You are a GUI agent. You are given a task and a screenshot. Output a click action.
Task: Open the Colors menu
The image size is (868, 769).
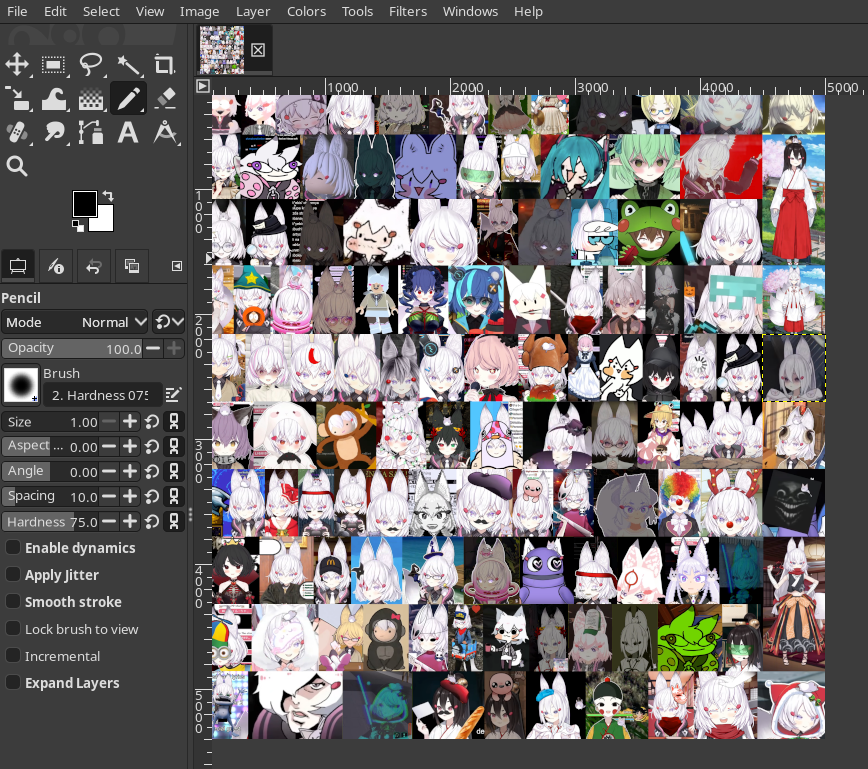[306, 11]
